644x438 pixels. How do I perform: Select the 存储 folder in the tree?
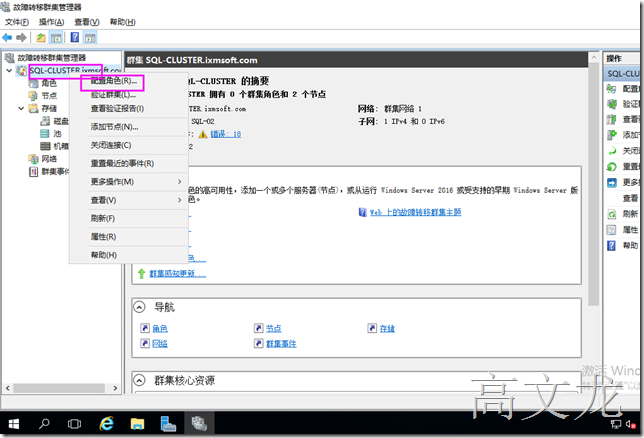coord(49,108)
